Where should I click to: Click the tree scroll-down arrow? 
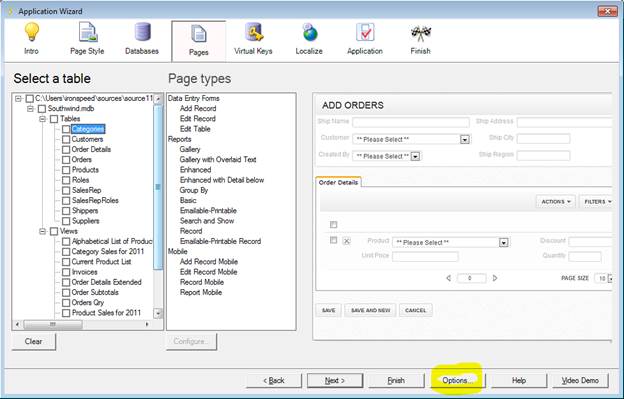158,313
